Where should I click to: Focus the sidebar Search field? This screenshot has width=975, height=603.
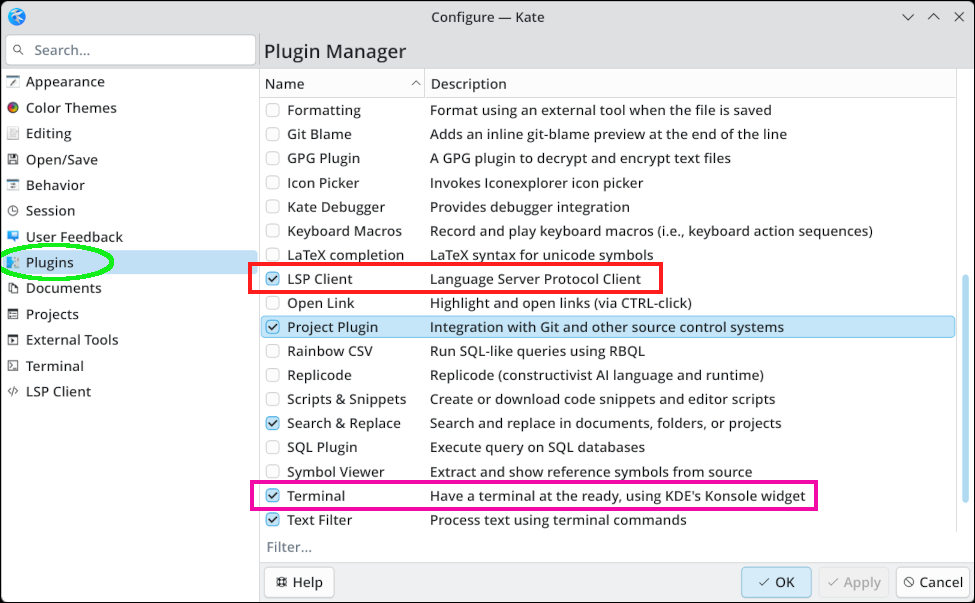(x=131, y=50)
